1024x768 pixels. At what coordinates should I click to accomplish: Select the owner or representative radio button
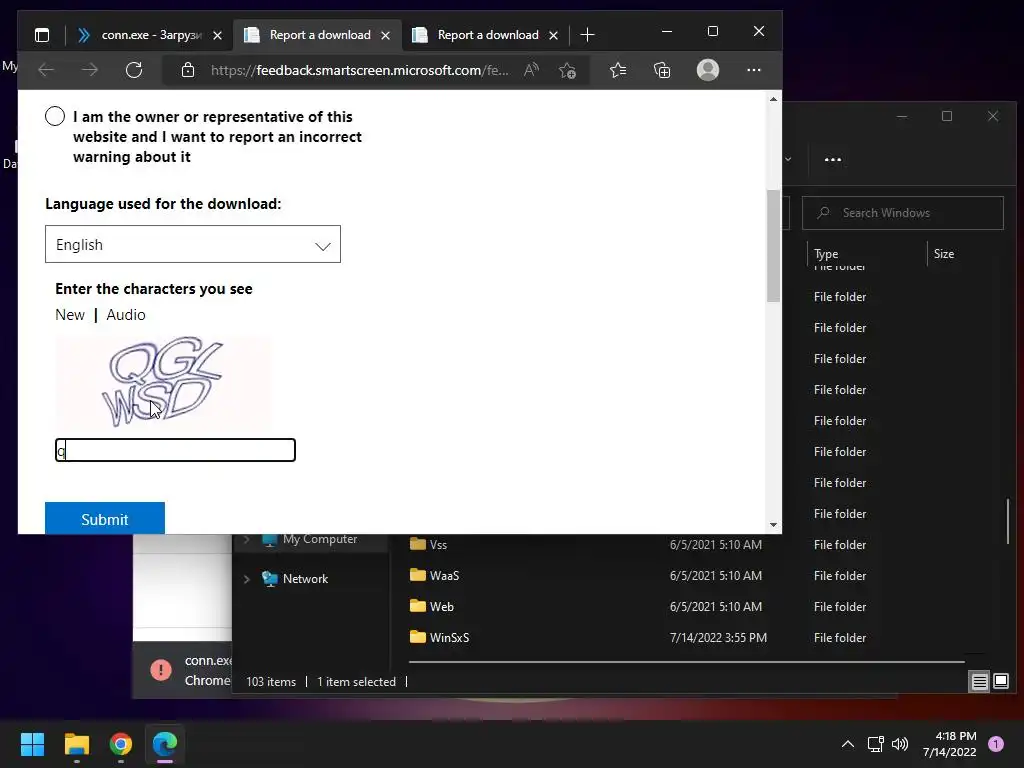click(x=55, y=116)
